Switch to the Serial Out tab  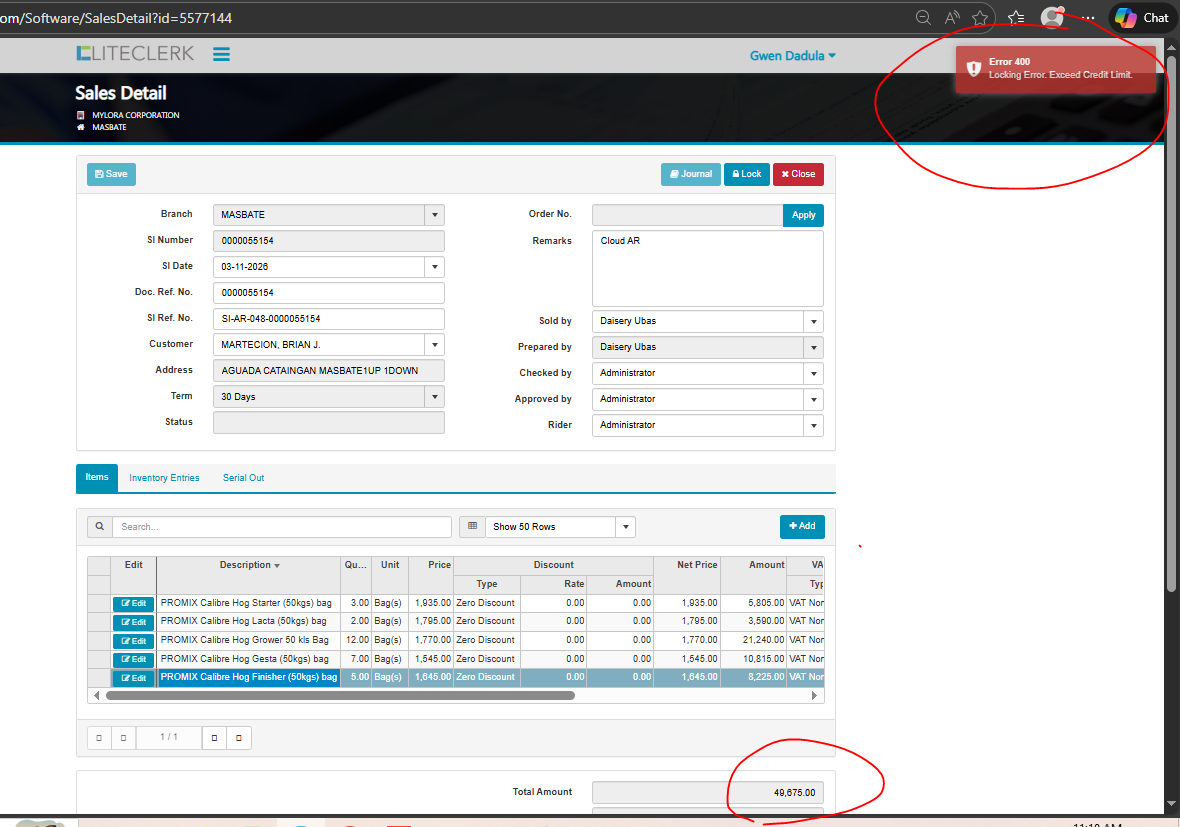(243, 478)
